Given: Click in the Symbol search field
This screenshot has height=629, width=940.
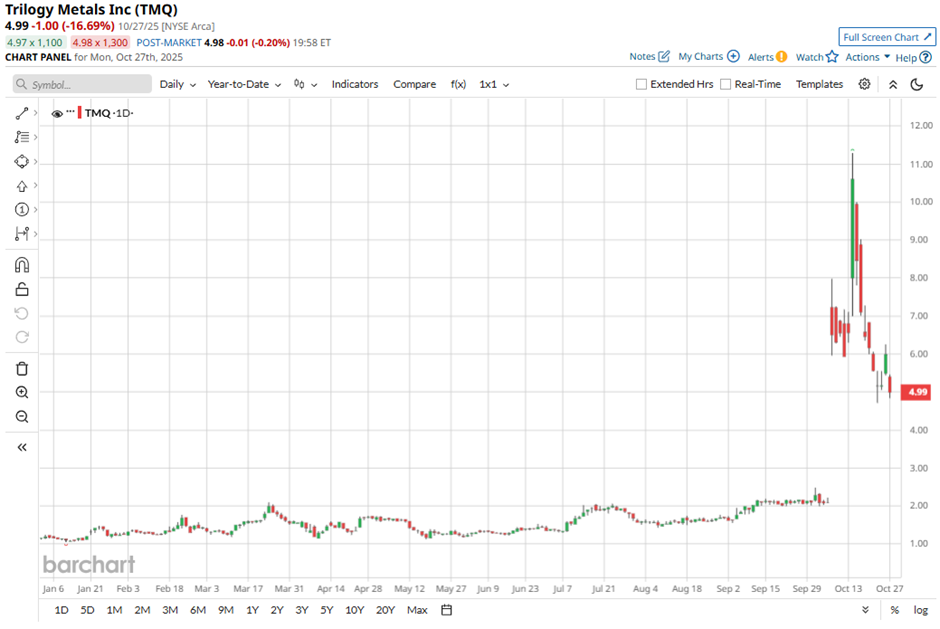Looking at the screenshot, I should 82,85.
